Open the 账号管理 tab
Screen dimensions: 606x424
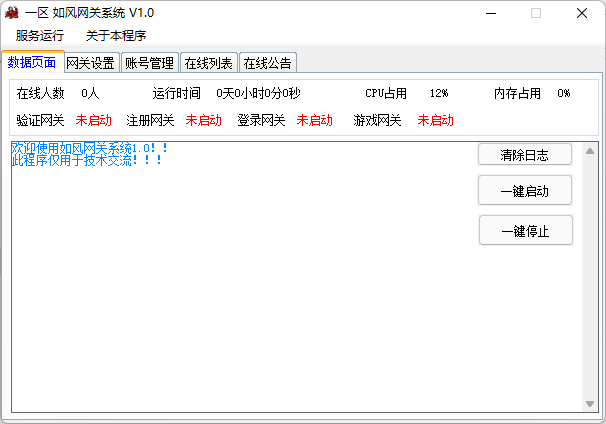pyautogui.click(x=149, y=63)
